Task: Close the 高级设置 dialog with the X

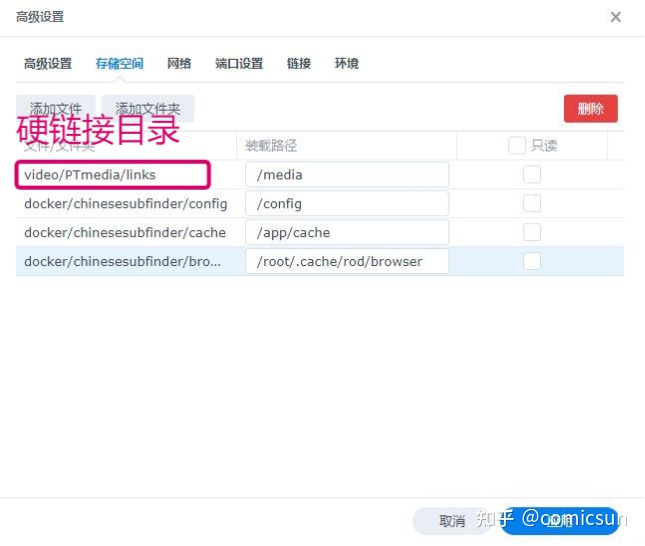Action: tap(615, 17)
